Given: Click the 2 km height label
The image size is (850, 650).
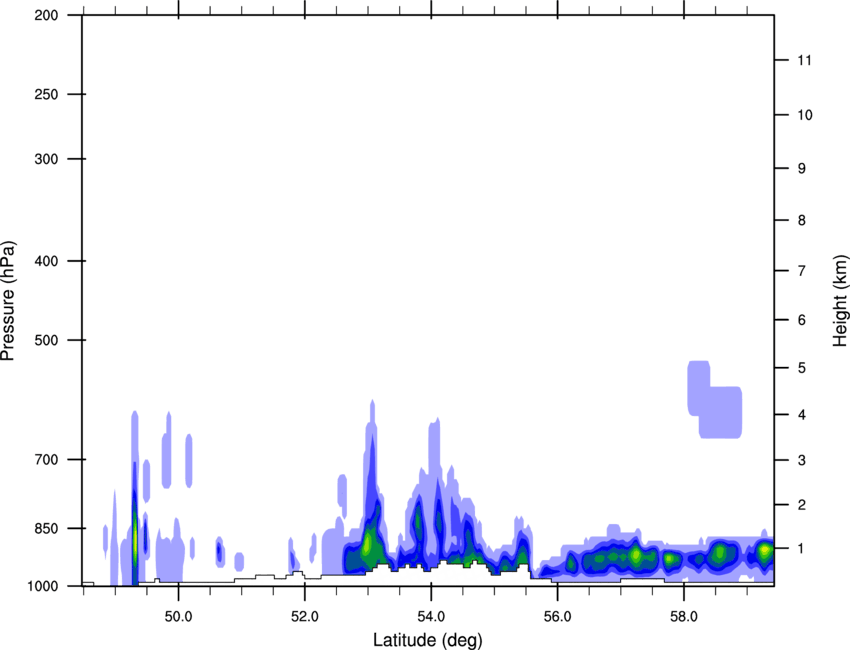Looking at the screenshot, I should (802, 505).
